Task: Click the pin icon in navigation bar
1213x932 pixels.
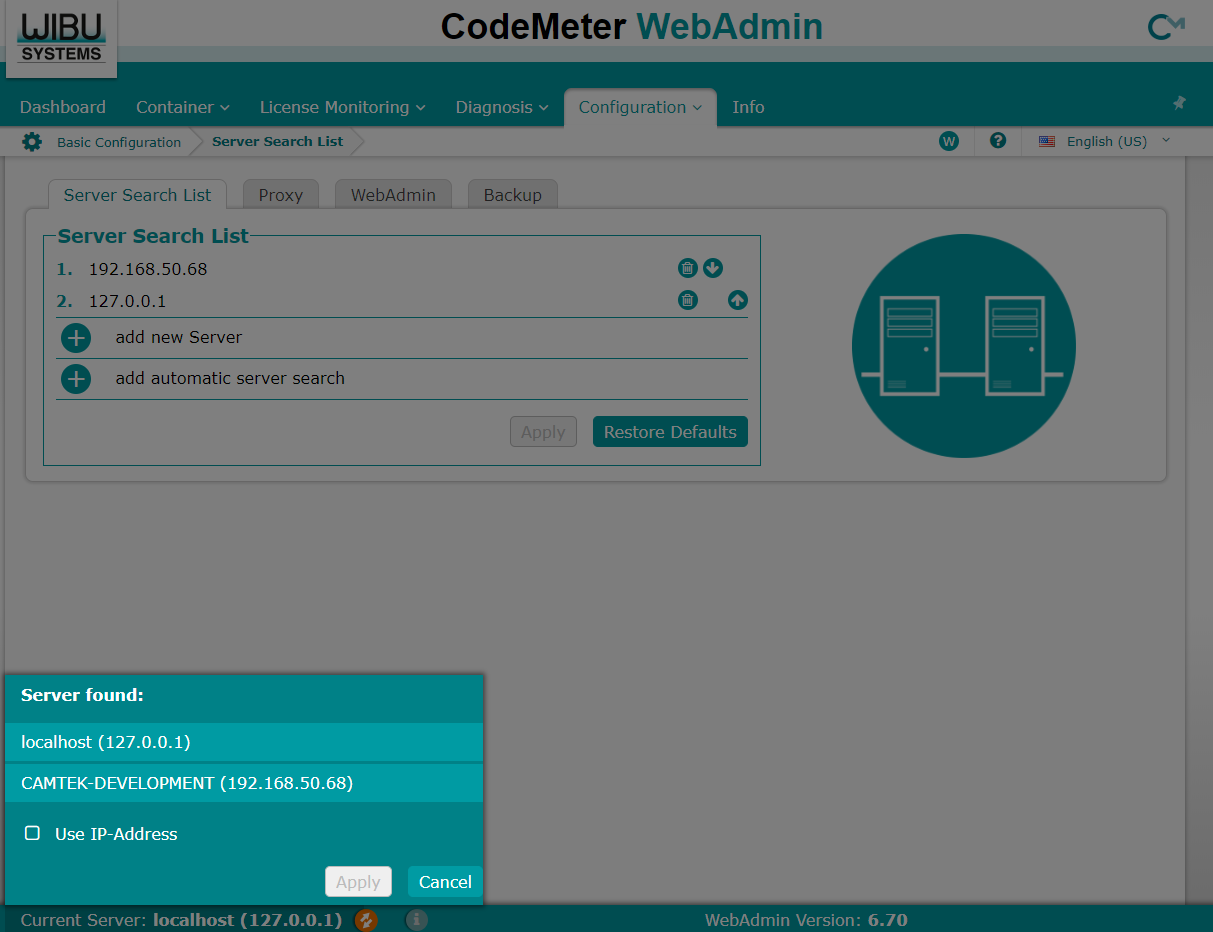Action: pyautogui.click(x=1179, y=103)
